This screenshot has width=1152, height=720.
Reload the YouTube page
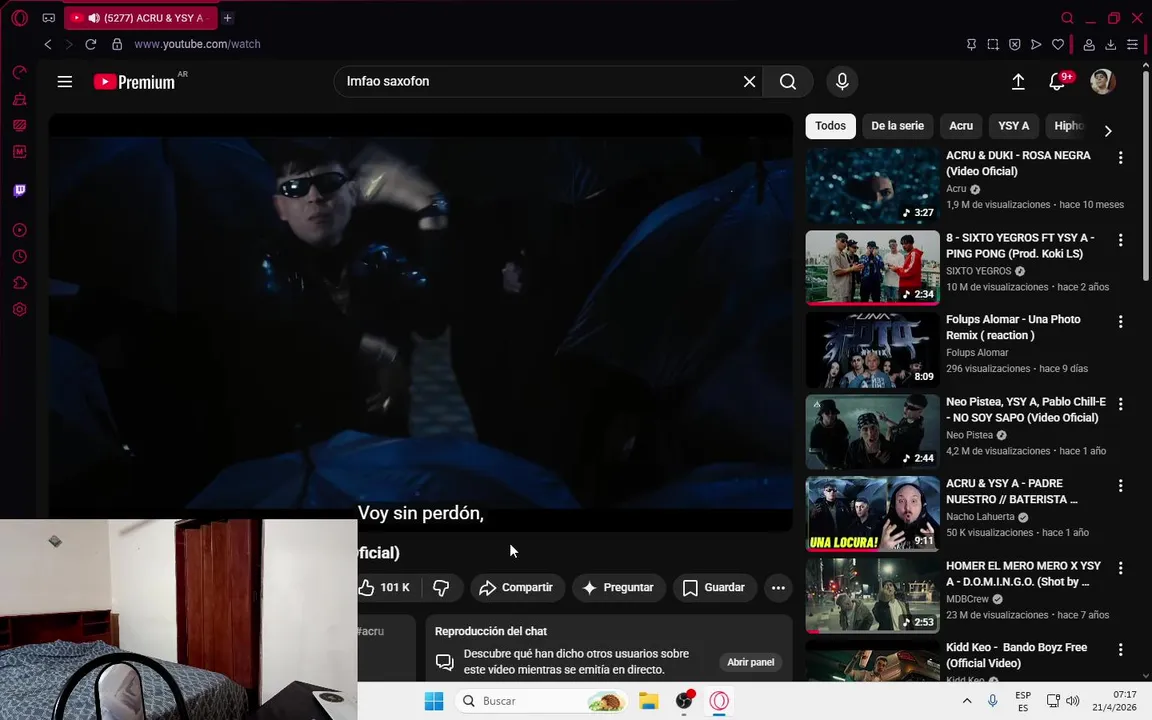[x=90, y=44]
